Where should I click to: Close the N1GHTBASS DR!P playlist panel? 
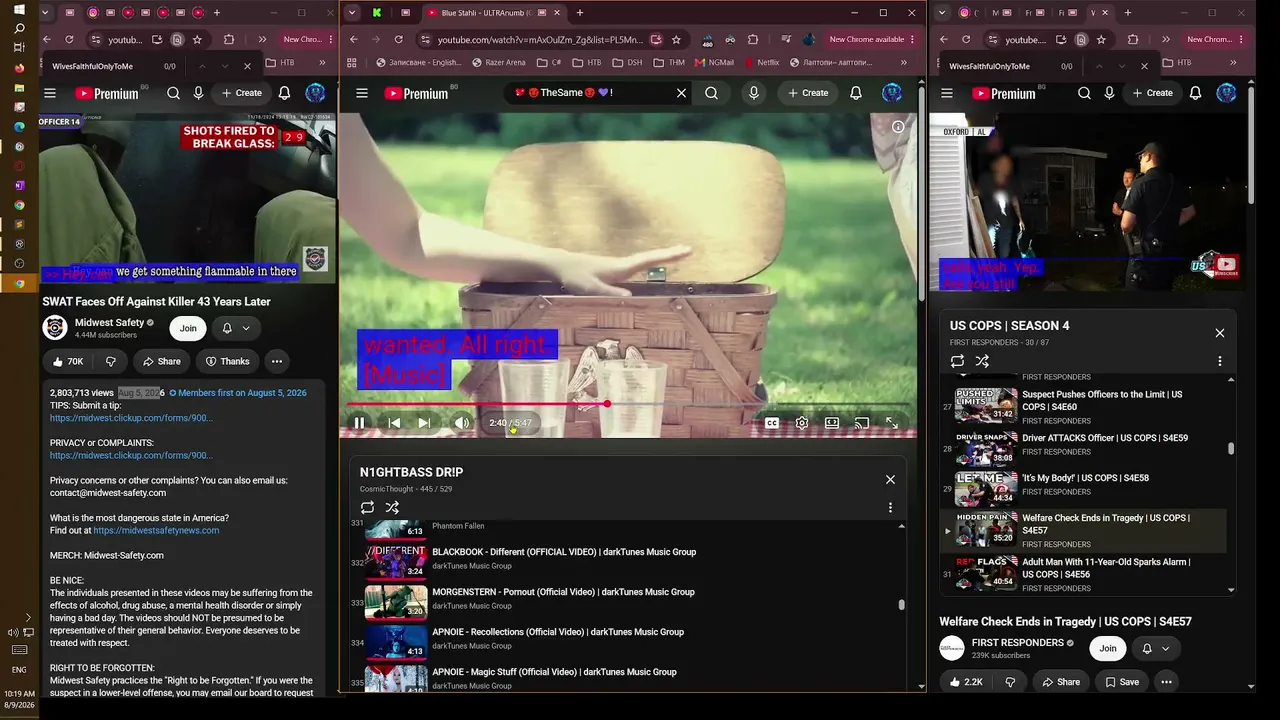(890, 479)
